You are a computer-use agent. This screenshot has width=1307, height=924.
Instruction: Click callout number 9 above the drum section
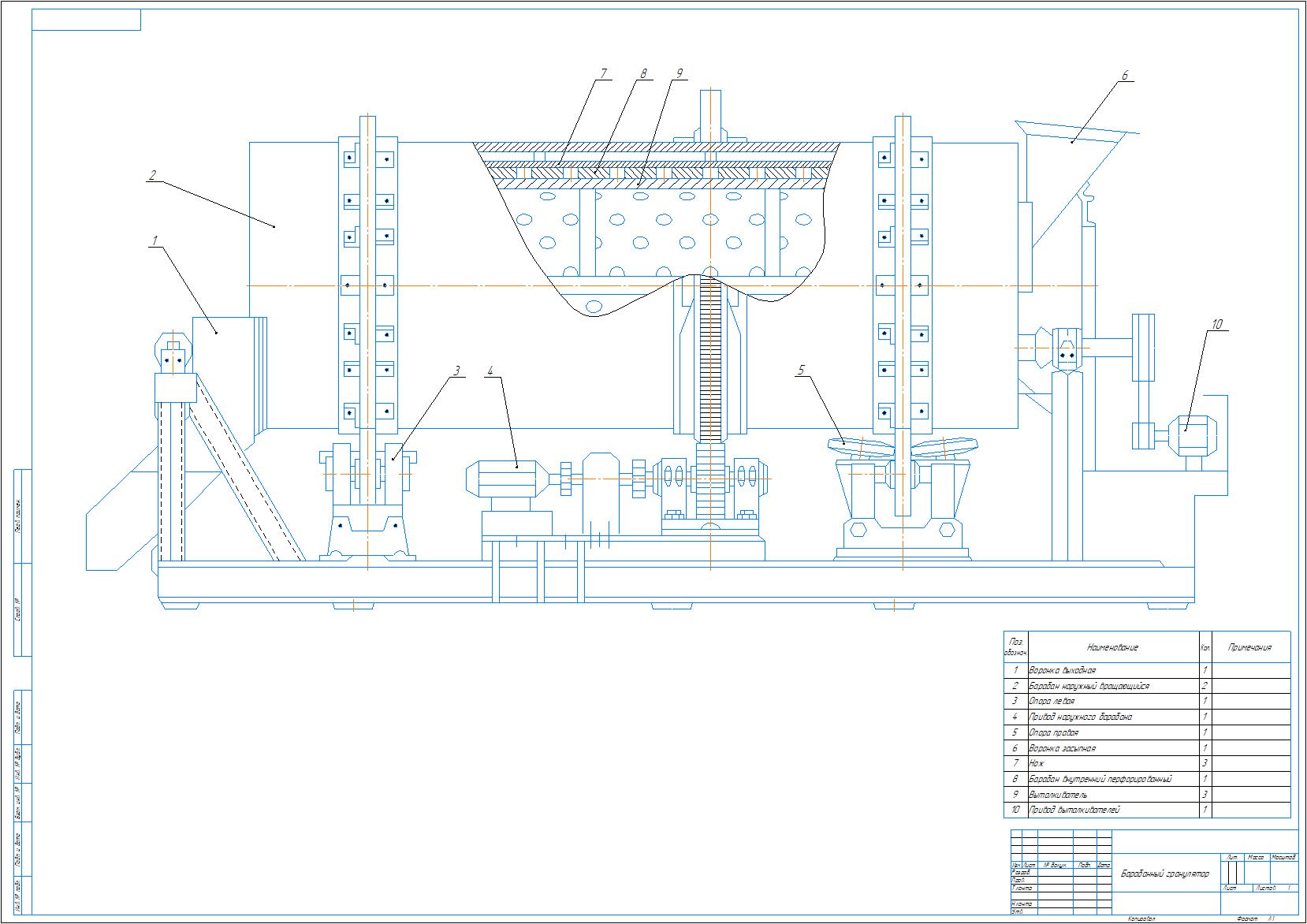click(x=678, y=74)
